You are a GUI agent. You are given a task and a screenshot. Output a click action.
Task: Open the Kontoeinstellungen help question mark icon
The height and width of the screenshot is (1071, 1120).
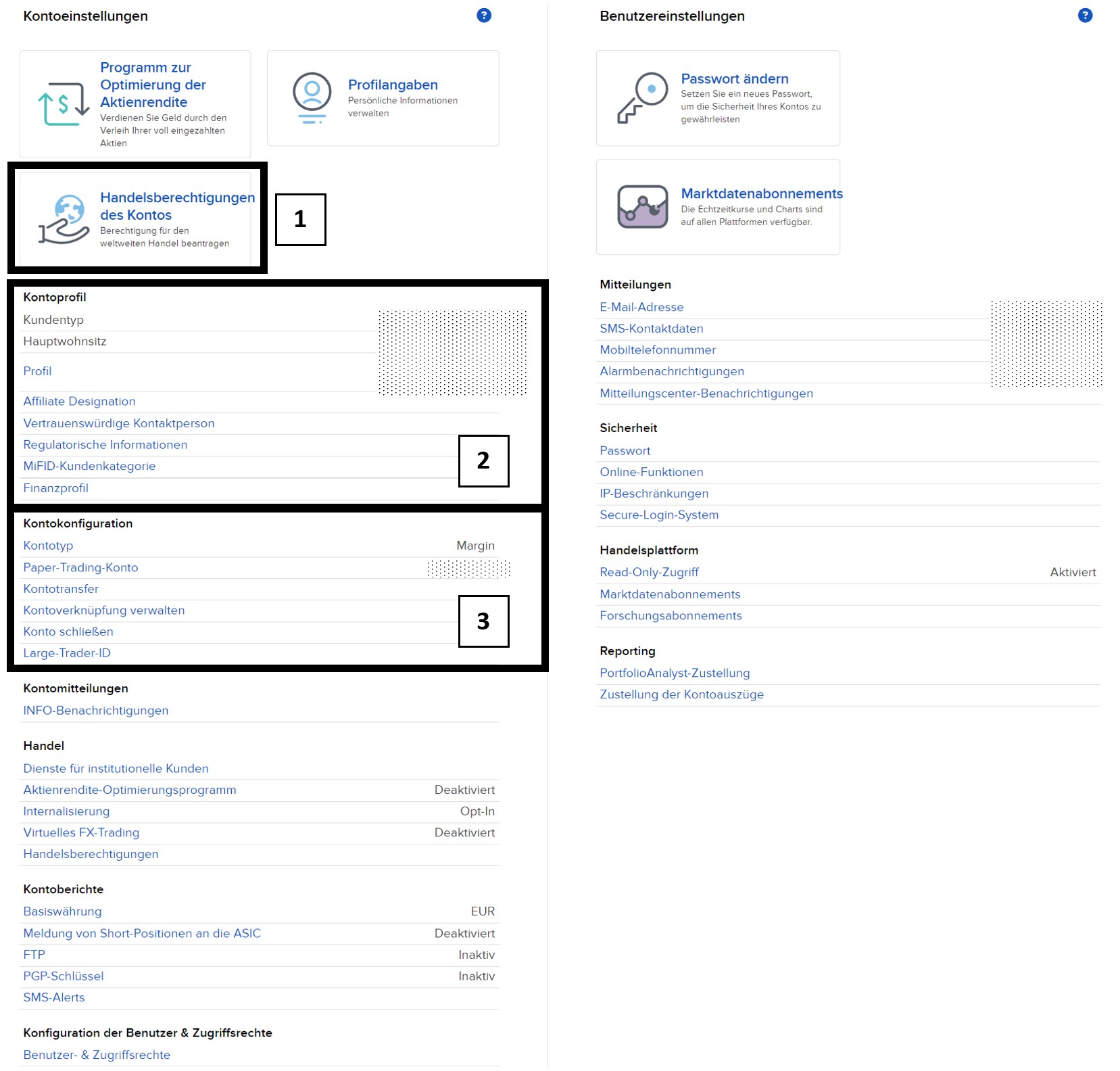[x=483, y=16]
